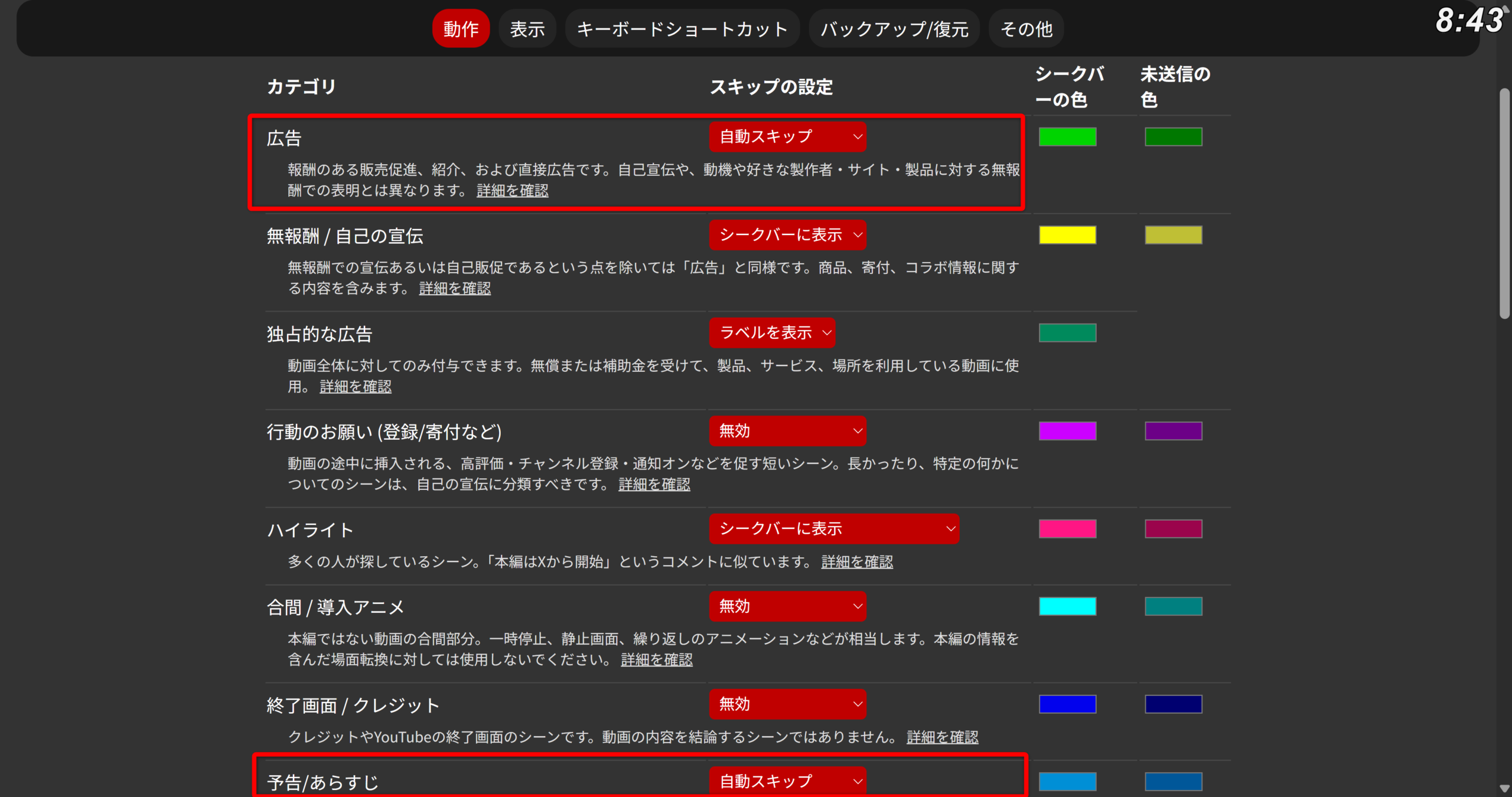Open 詳細を確認 link for ハイライト
1512x797 pixels.
tap(856, 562)
